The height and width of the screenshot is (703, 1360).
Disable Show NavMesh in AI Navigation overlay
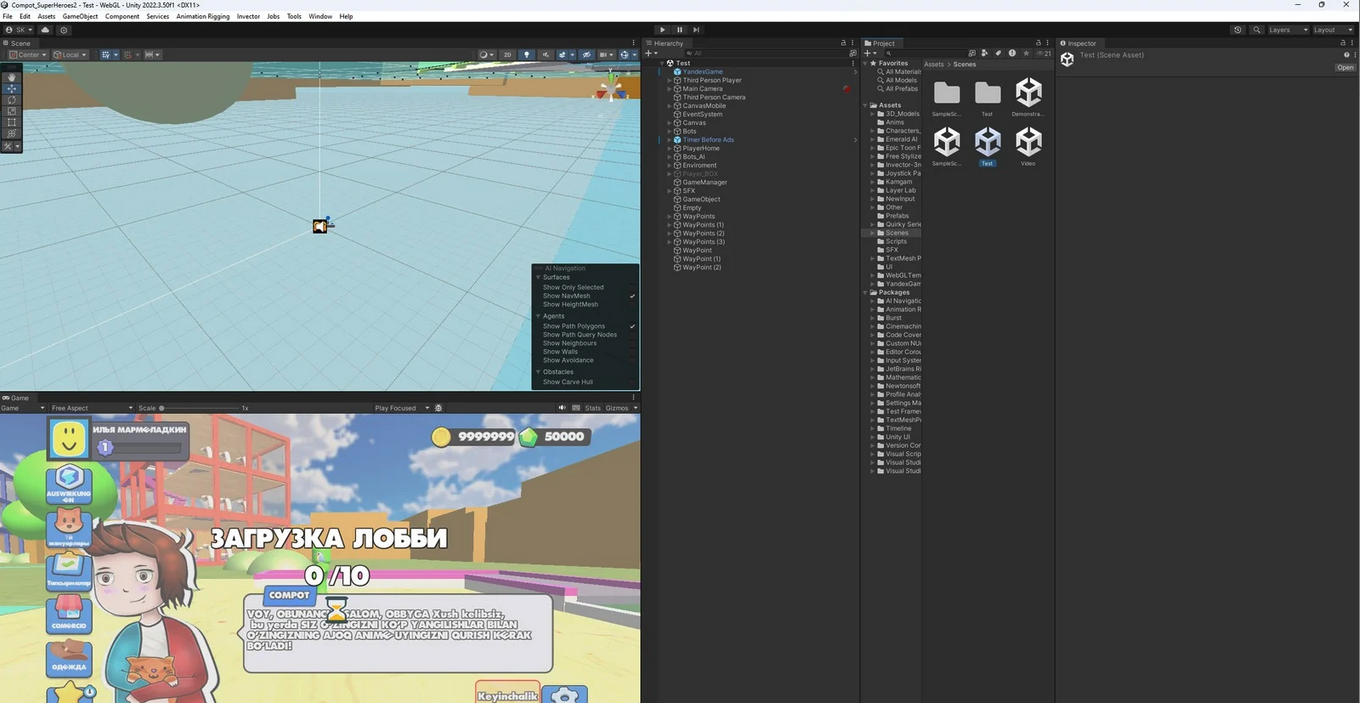(x=632, y=296)
